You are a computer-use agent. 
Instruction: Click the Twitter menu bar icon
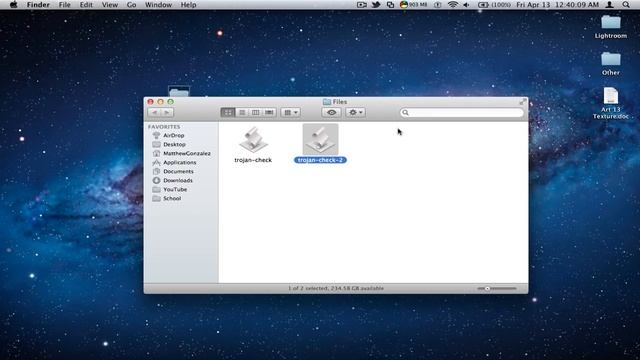(376, 5)
